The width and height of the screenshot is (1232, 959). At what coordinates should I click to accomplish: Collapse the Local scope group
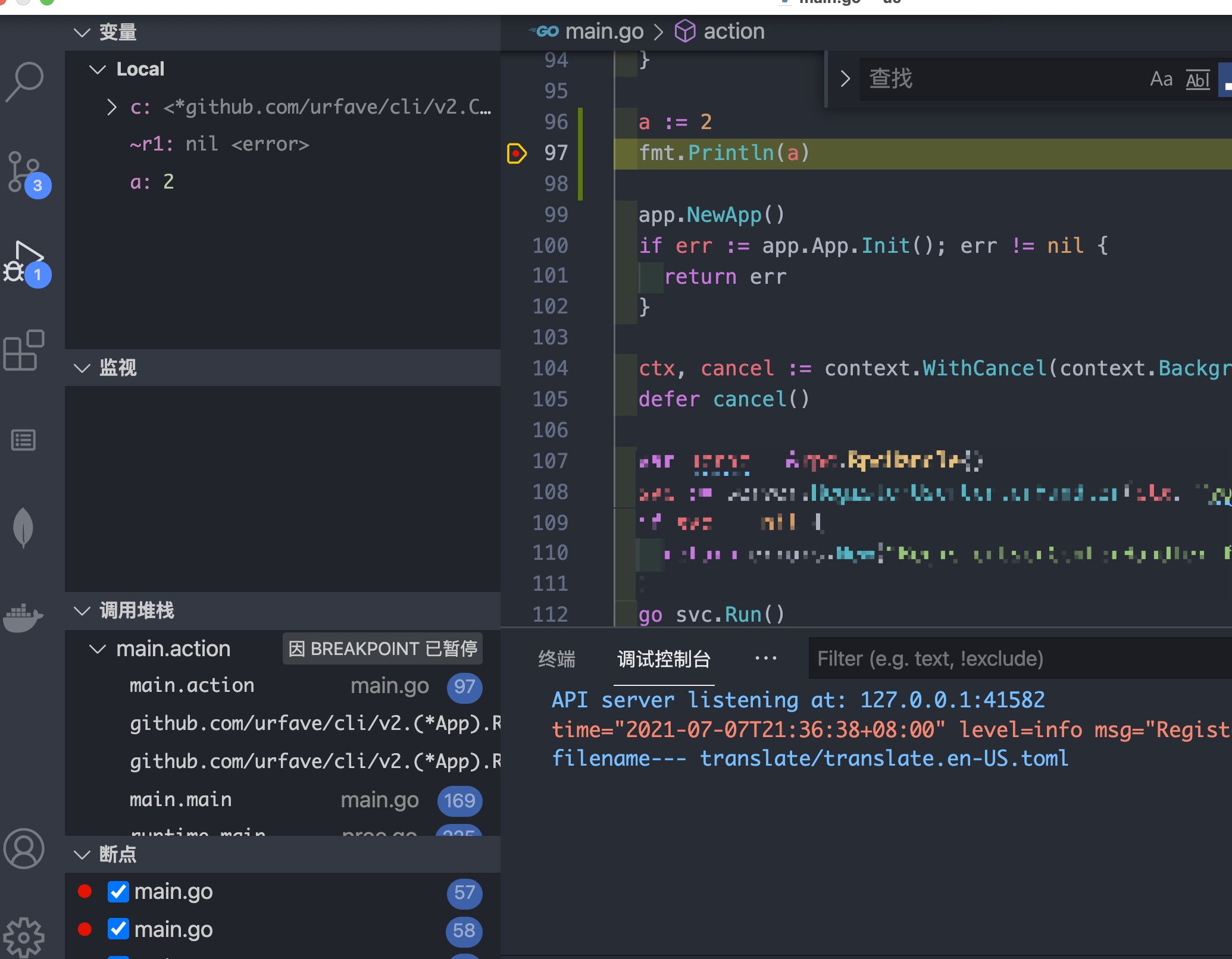coord(97,70)
